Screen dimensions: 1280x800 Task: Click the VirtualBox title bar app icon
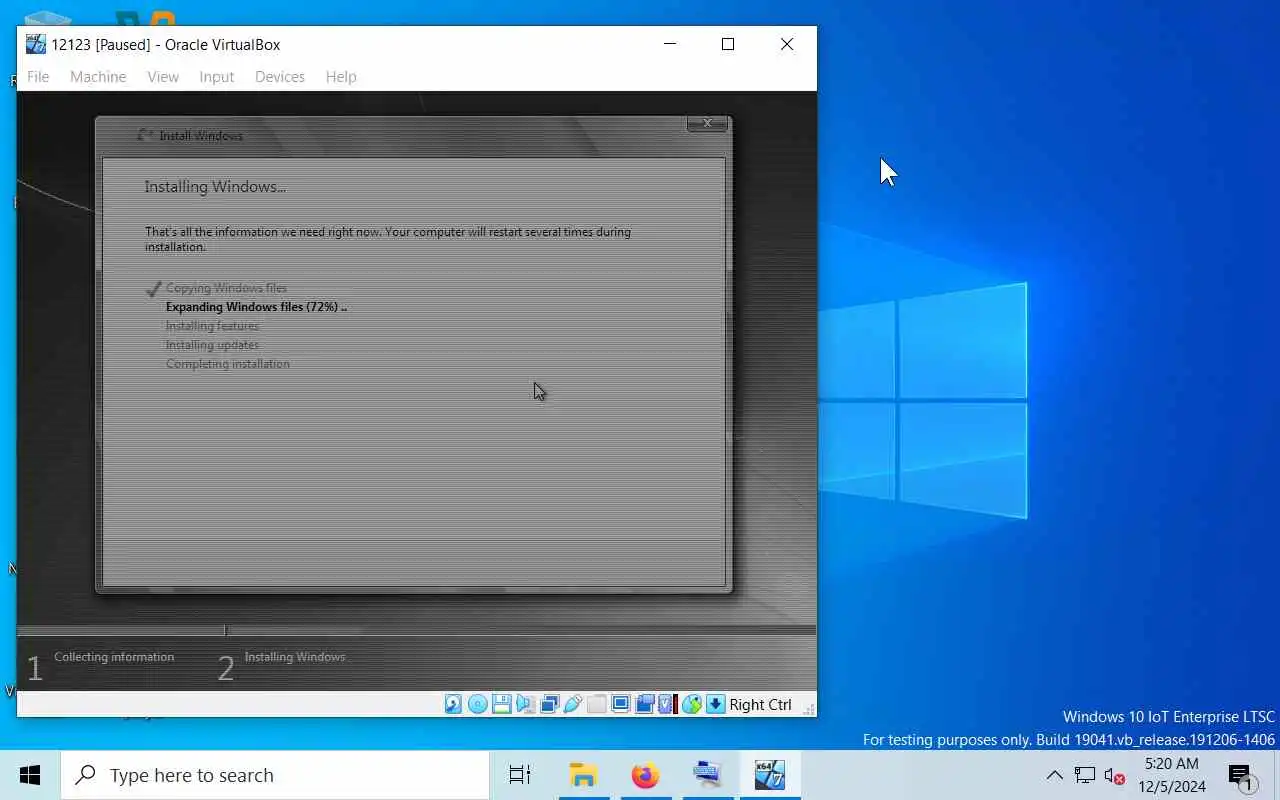[36, 44]
